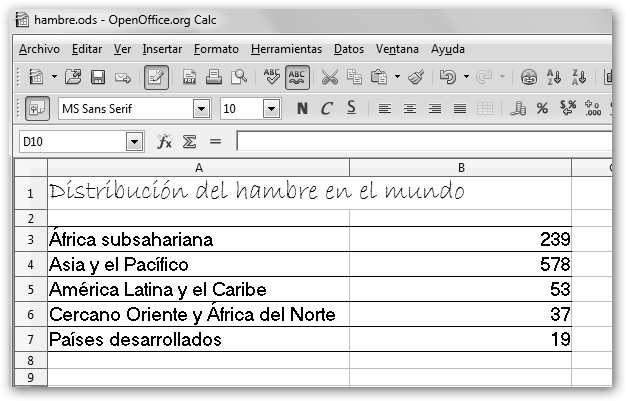The width and height of the screenshot is (626, 401).
Task: Select row 3 header
Action: tap(30, 240)
